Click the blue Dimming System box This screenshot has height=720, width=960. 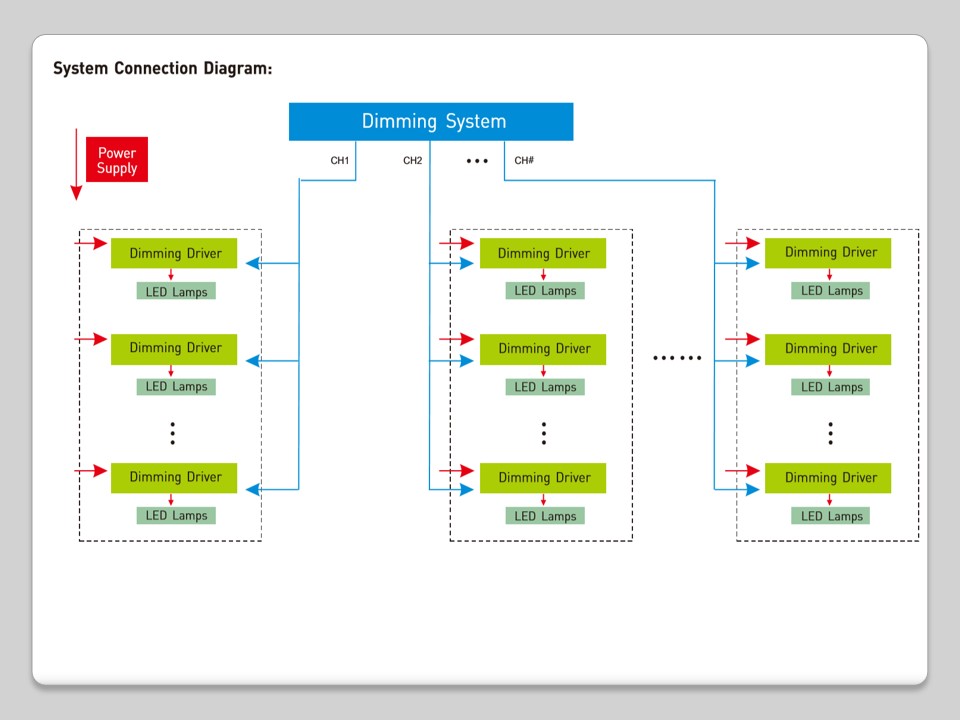point(431,122)
